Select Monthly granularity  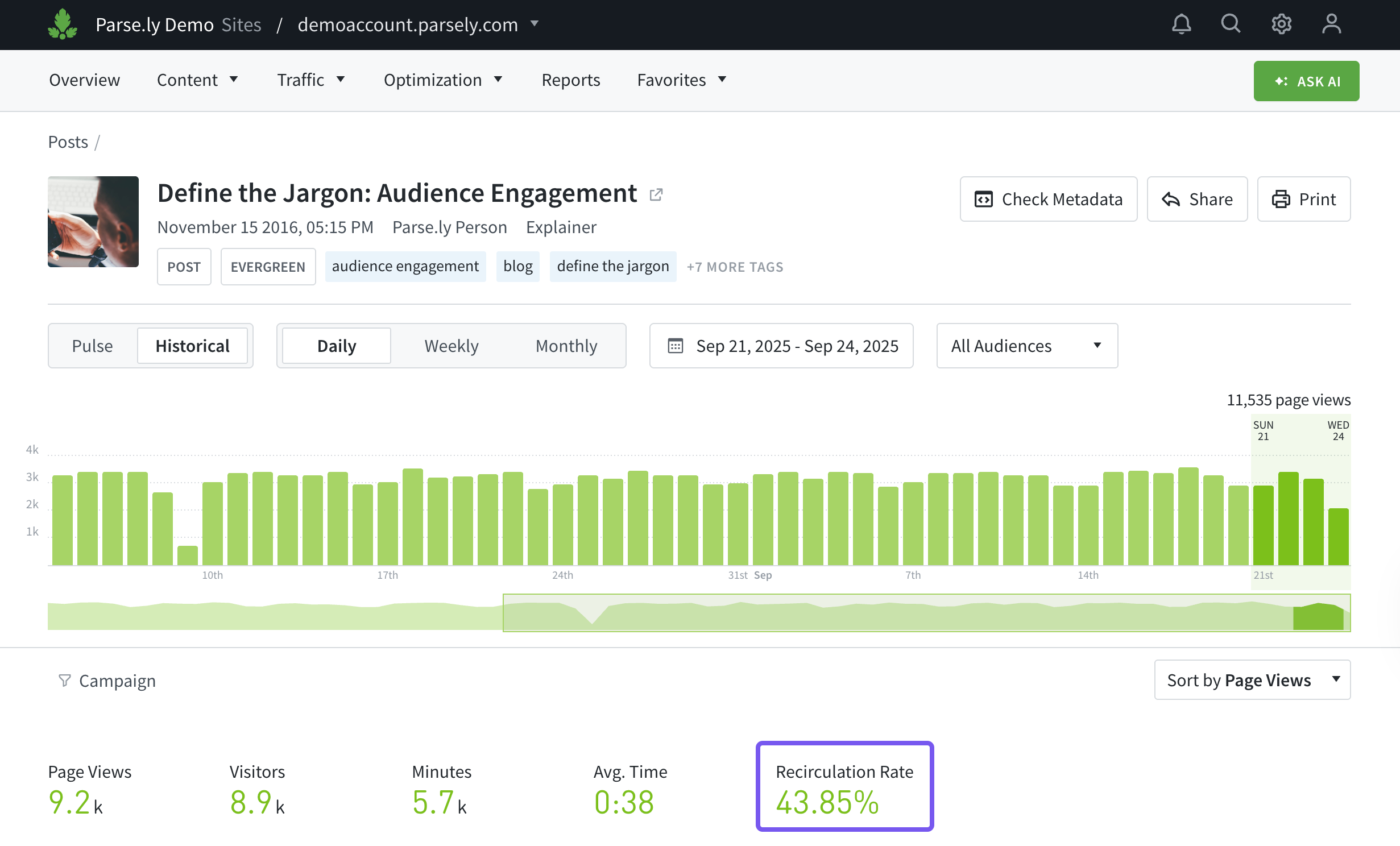click(566, 346)
